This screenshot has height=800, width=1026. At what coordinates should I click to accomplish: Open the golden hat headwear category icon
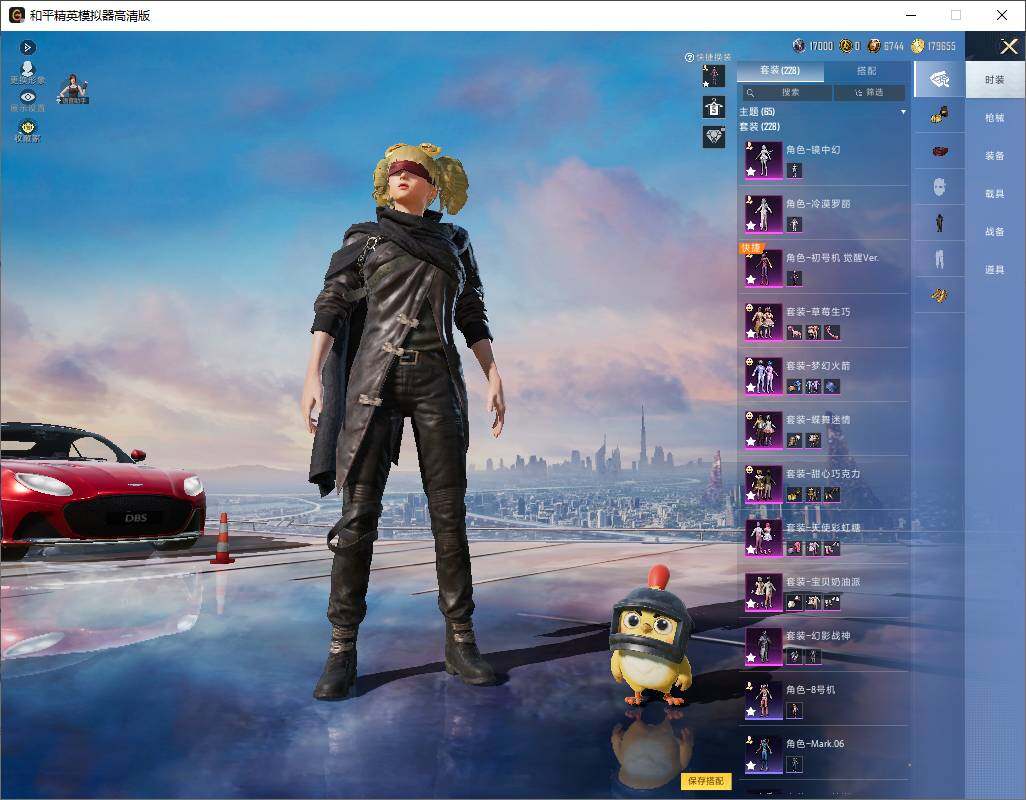(x=939, y=116)
